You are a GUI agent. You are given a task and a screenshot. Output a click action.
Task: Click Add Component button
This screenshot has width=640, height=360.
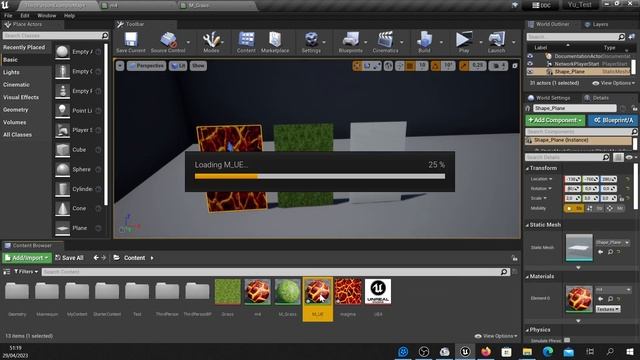(555, 120)
